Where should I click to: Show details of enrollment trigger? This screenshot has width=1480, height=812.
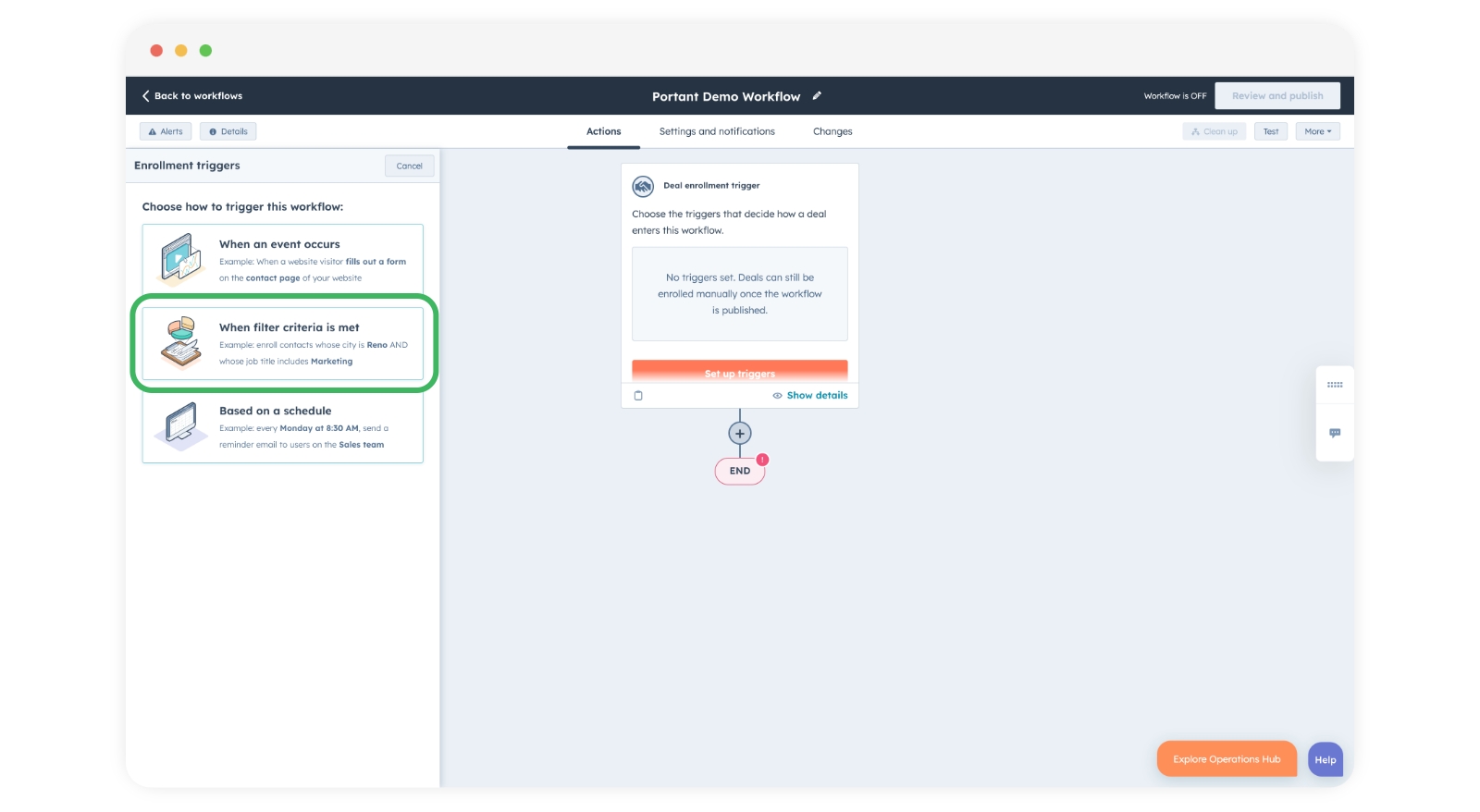click(x=810, y=396)
